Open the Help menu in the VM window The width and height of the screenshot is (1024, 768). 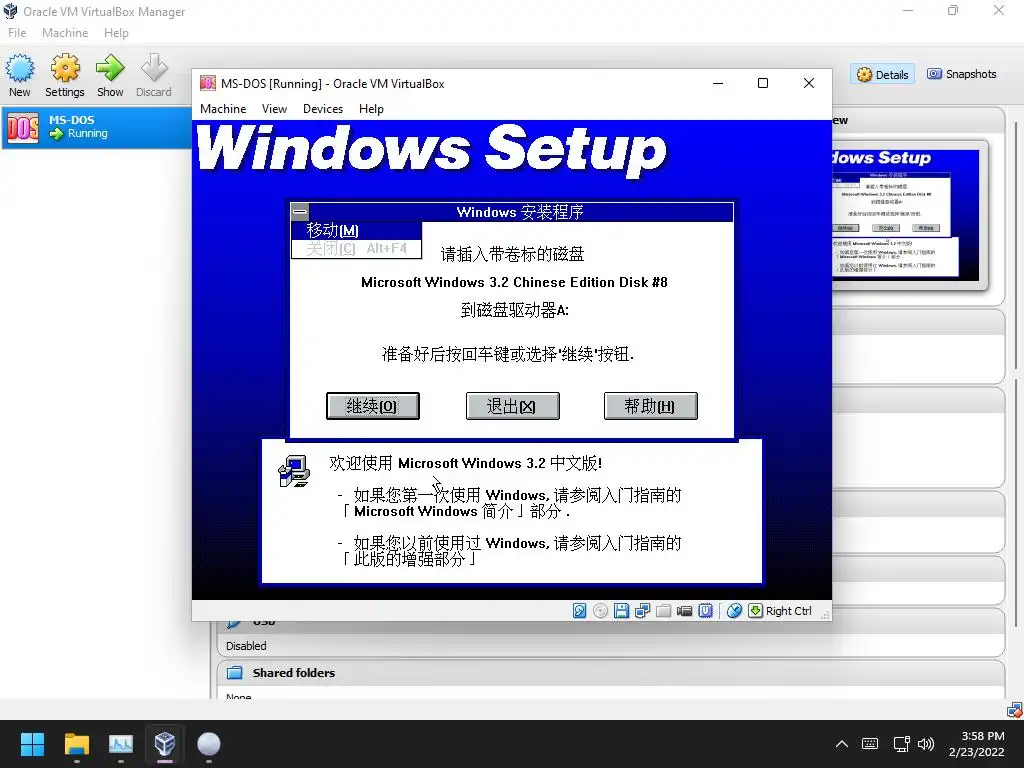(x=371, y=109)
